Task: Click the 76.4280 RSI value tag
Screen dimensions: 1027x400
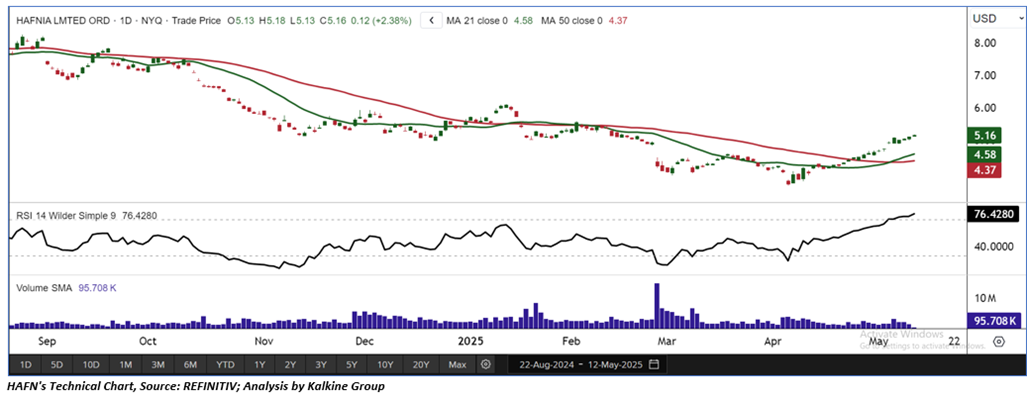Action: [x=991, y=215]
